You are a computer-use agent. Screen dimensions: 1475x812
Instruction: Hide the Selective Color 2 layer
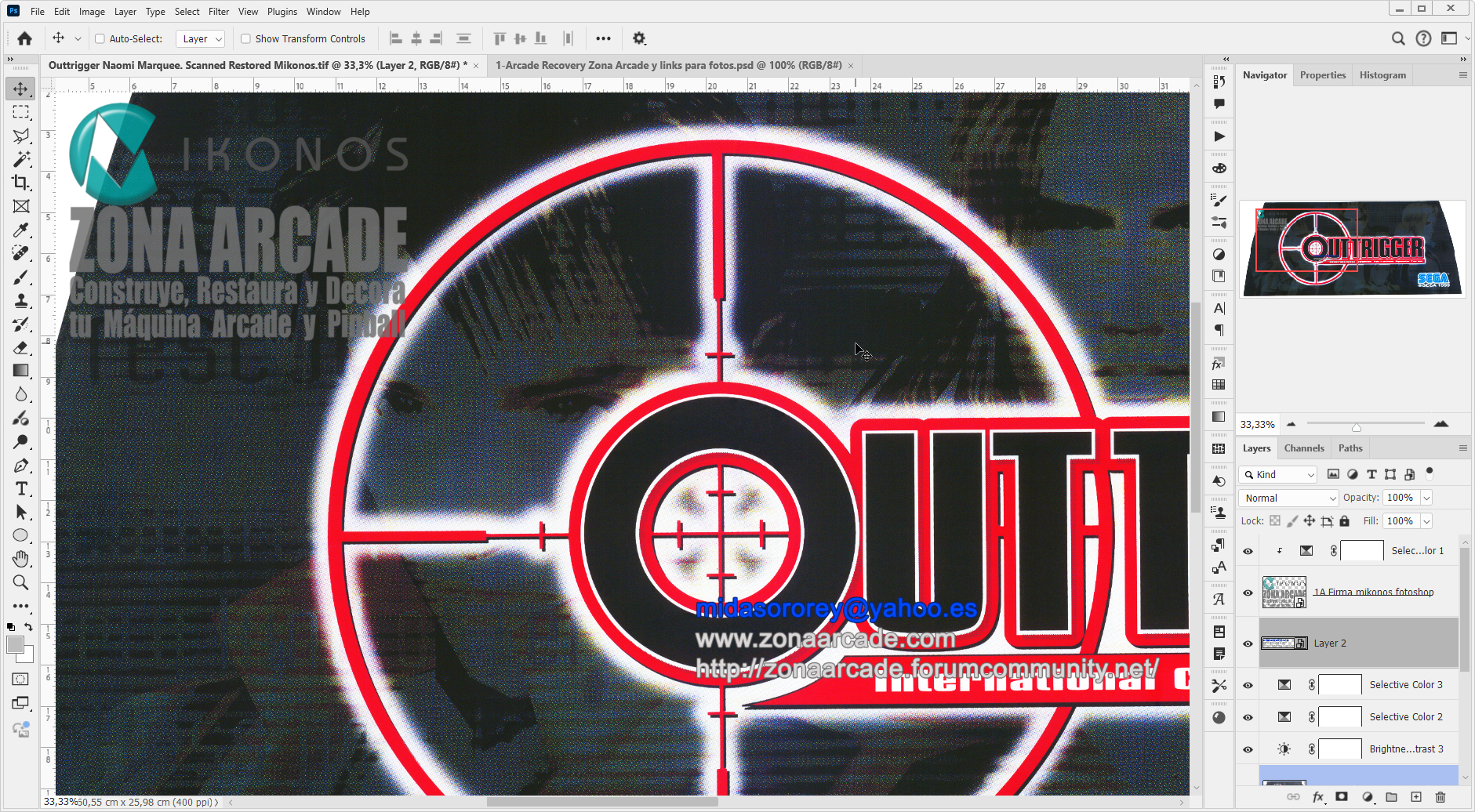coord(1248,717)
